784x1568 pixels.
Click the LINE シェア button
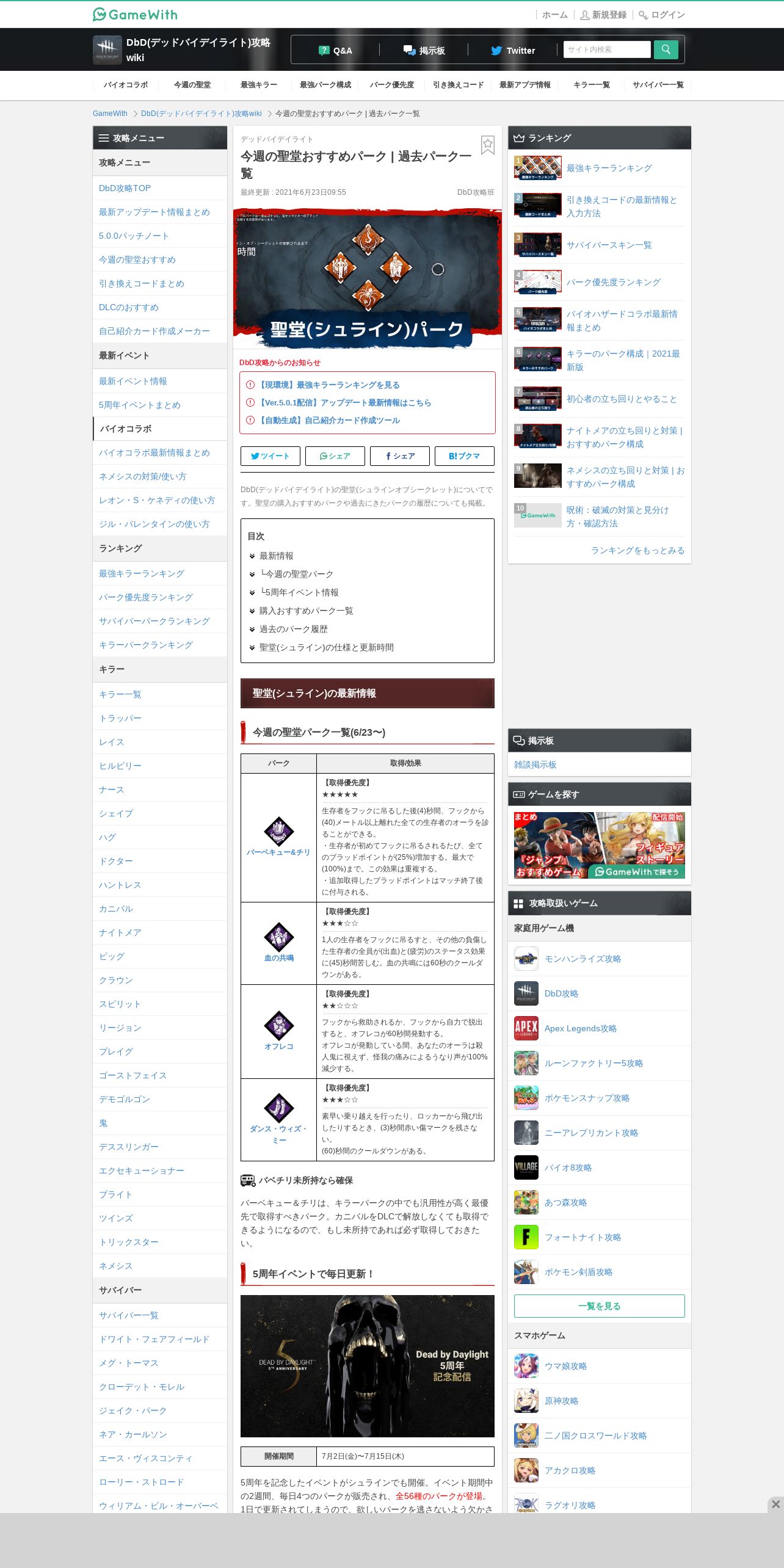pos(335,456)
